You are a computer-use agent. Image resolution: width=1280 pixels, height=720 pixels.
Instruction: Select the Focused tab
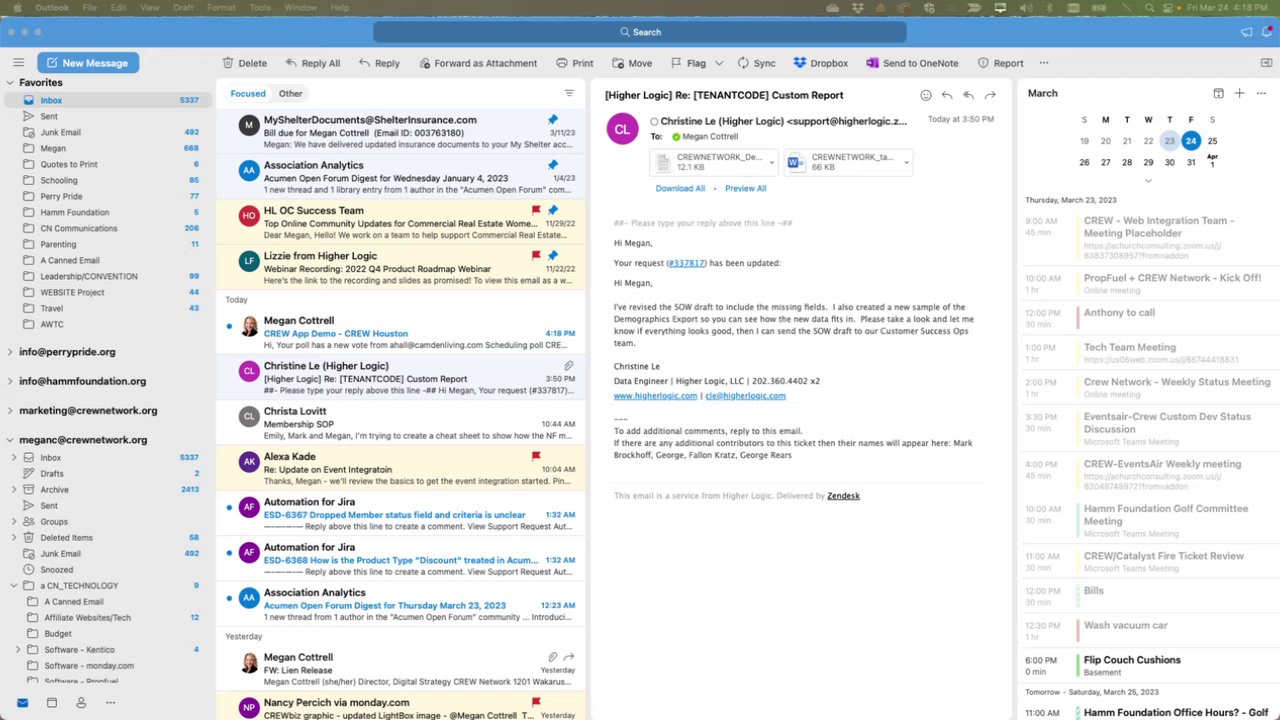pyautogui.click(x=248, y=93)
